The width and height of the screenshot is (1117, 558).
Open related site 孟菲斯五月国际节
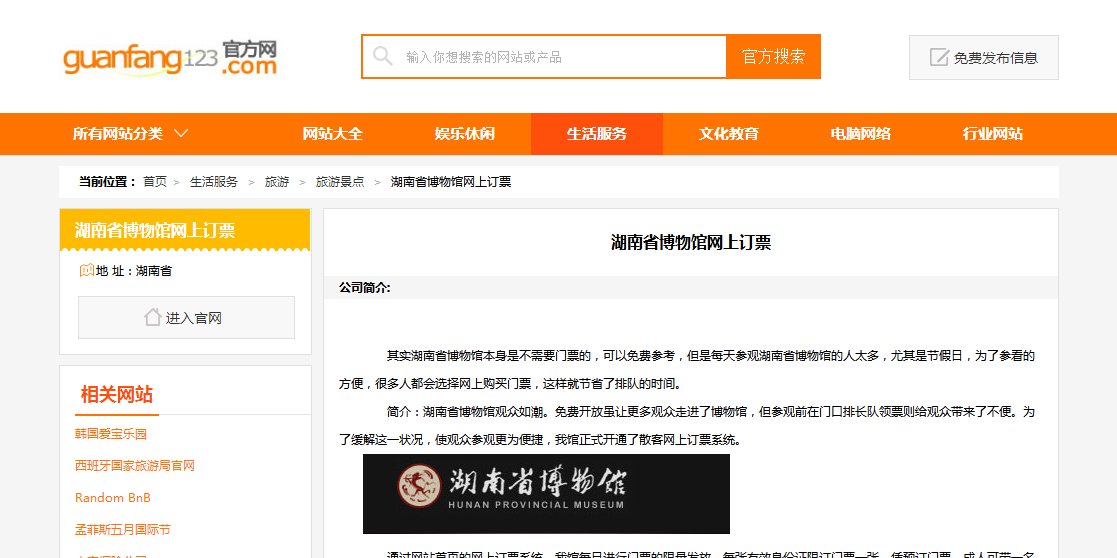pos(123,529)
